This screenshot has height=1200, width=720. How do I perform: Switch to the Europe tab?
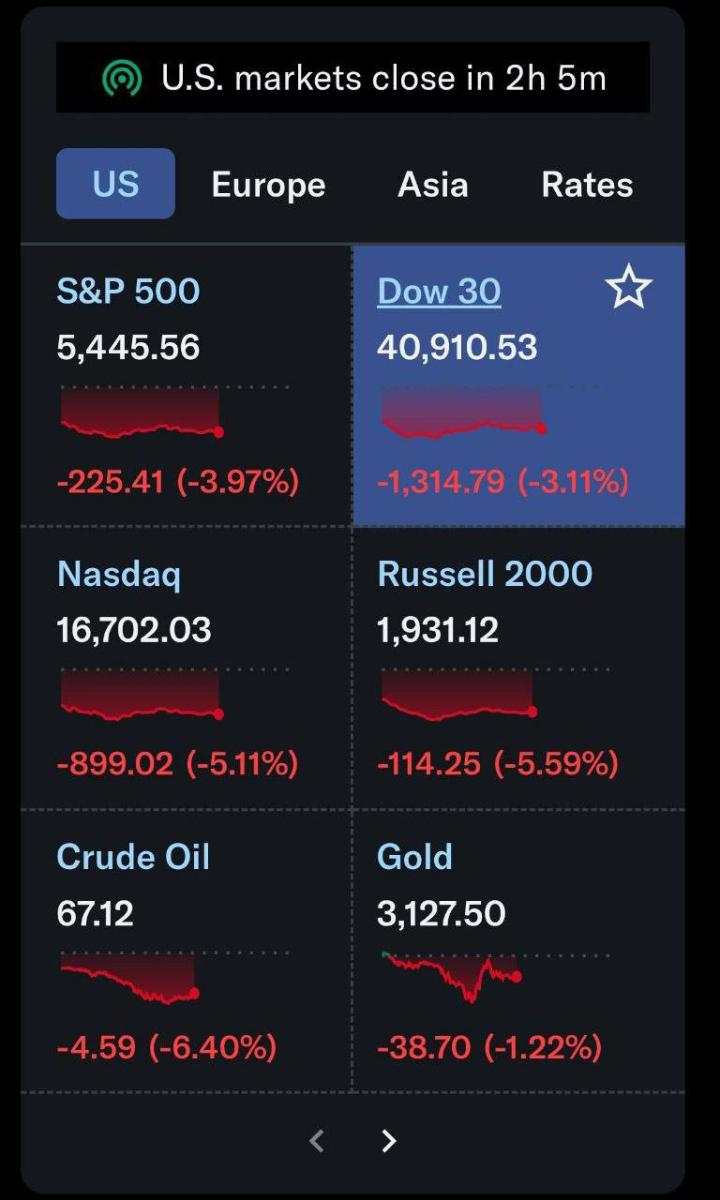pos(268,185)
